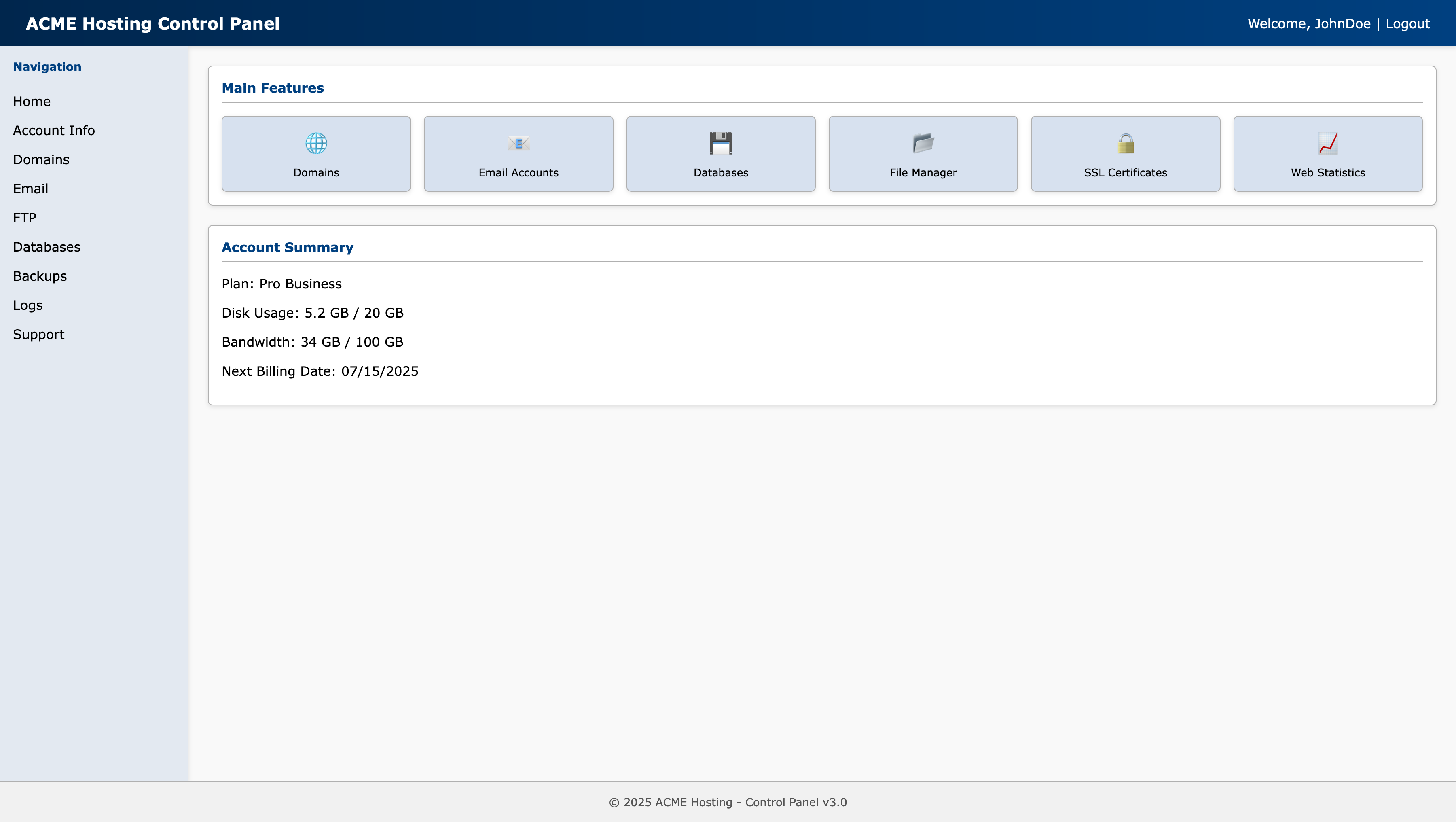Click the Main Features section heading

pyautogui.click(x=273, y=88)
